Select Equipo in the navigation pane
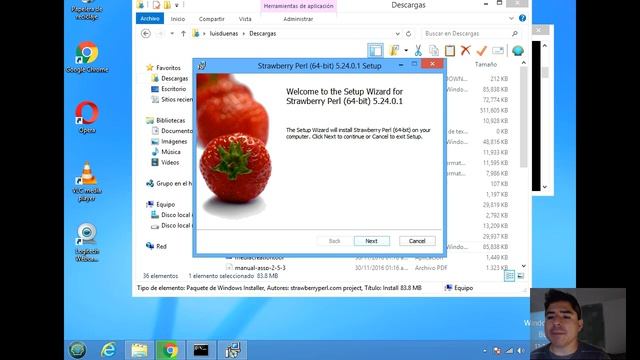Image resolution: width=640 pixels, height=360 pixels. pyautogui.click(x=165, y=204)
